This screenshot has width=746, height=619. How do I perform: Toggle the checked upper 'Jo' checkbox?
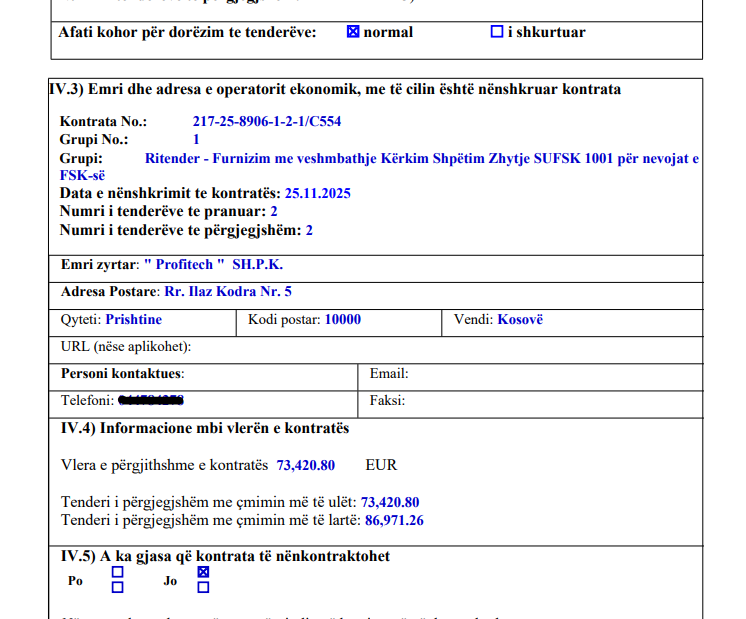click(x=204, y=573)
